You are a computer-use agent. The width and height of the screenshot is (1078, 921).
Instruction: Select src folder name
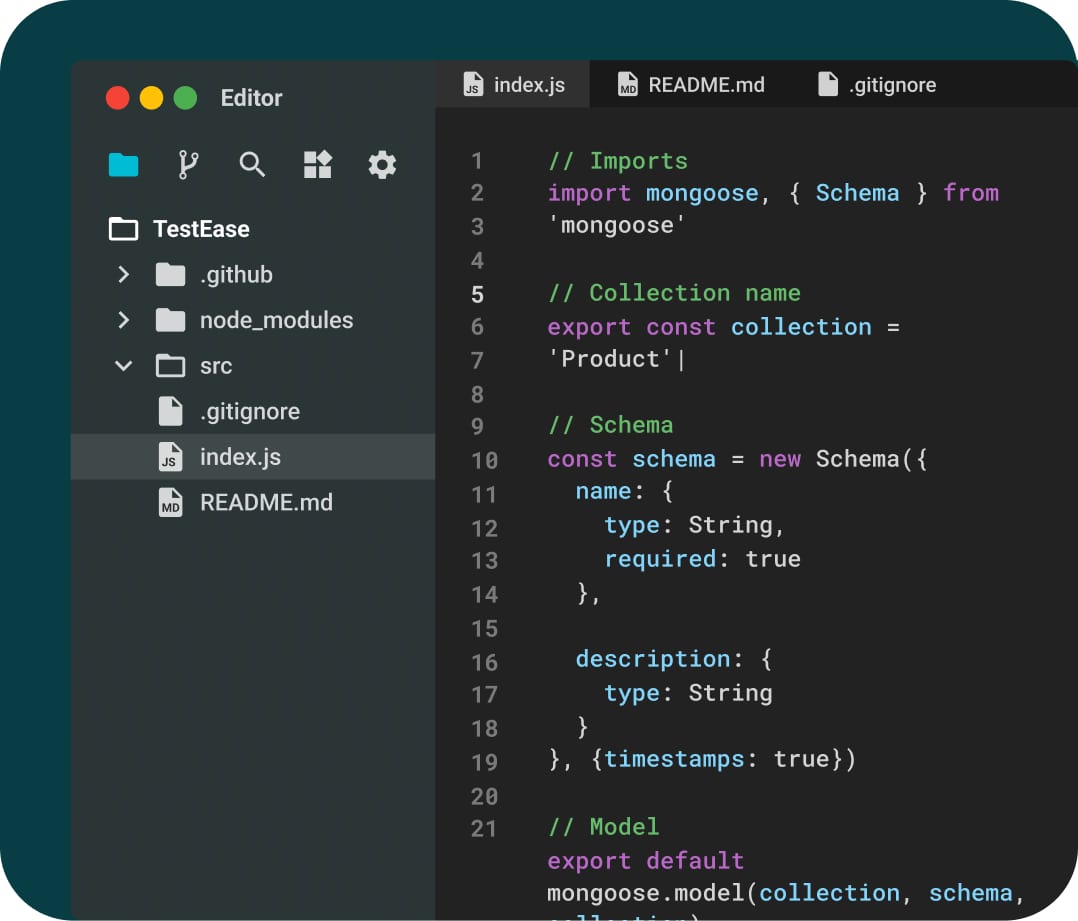pyautogui.click(x=216, y=366)
